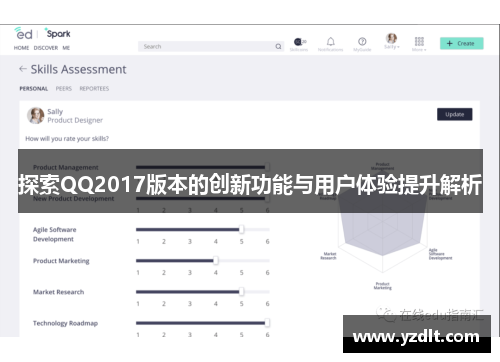Go to HOME menu item
The width and height of the screenshot is (500, 362).
[x=21, y=48]
